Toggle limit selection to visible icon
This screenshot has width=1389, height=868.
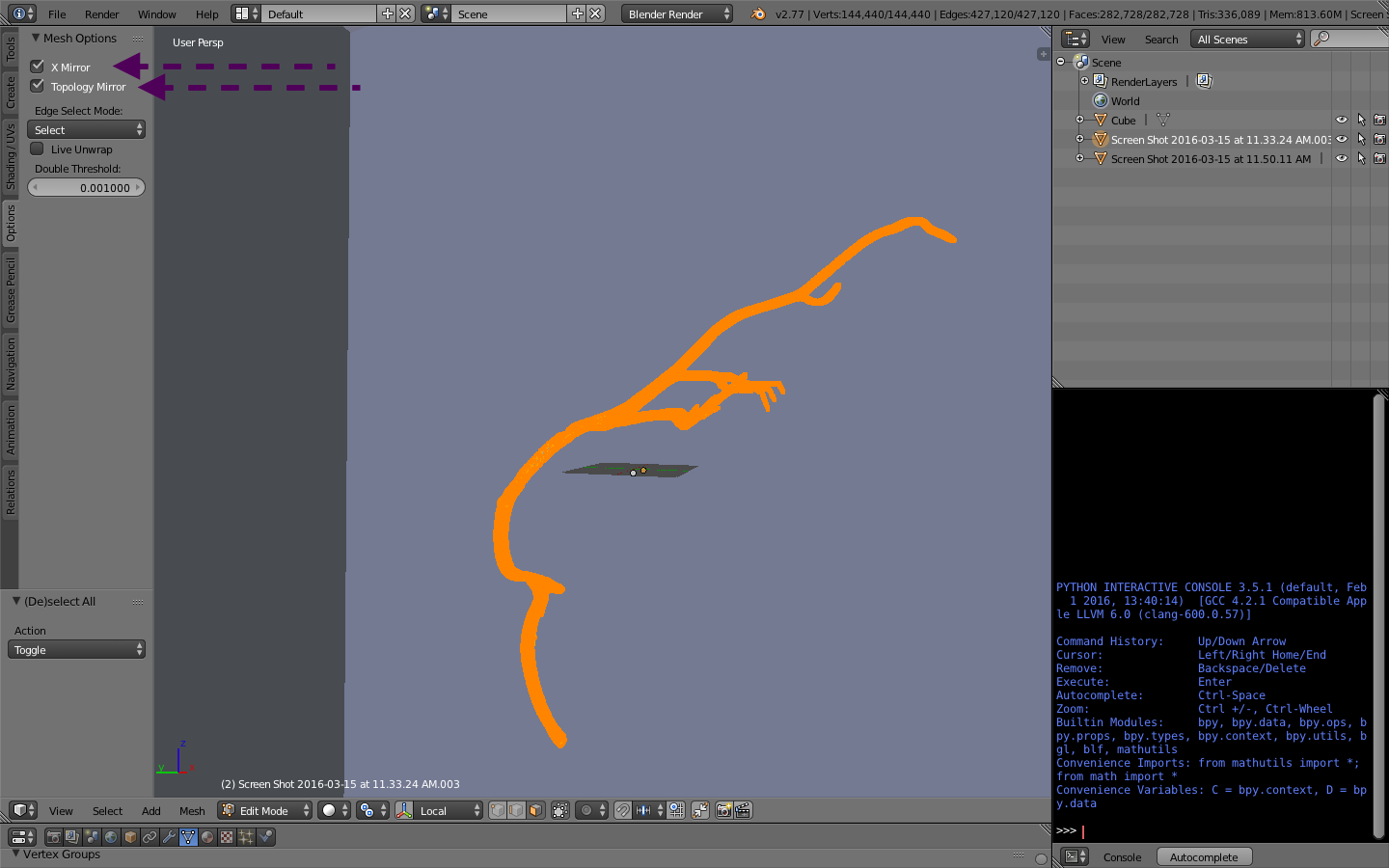point(559,811)
